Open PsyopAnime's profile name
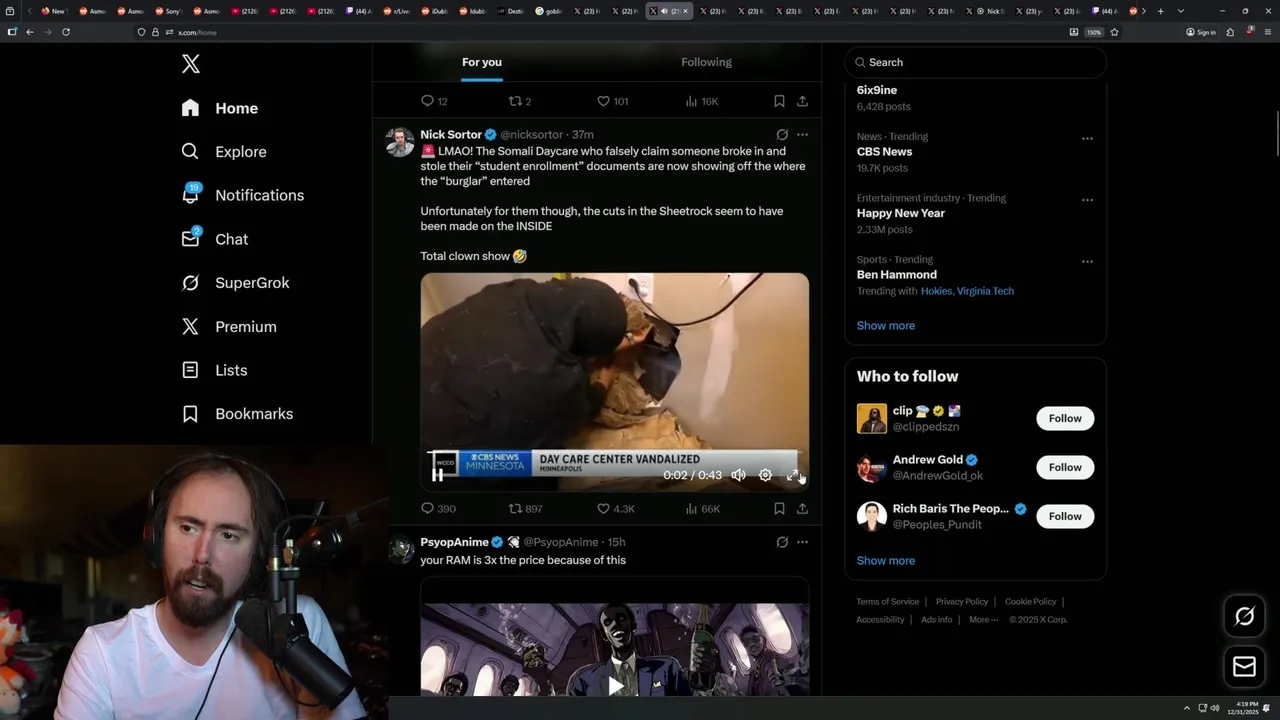The image size is (1280, 720). point(454,542)
